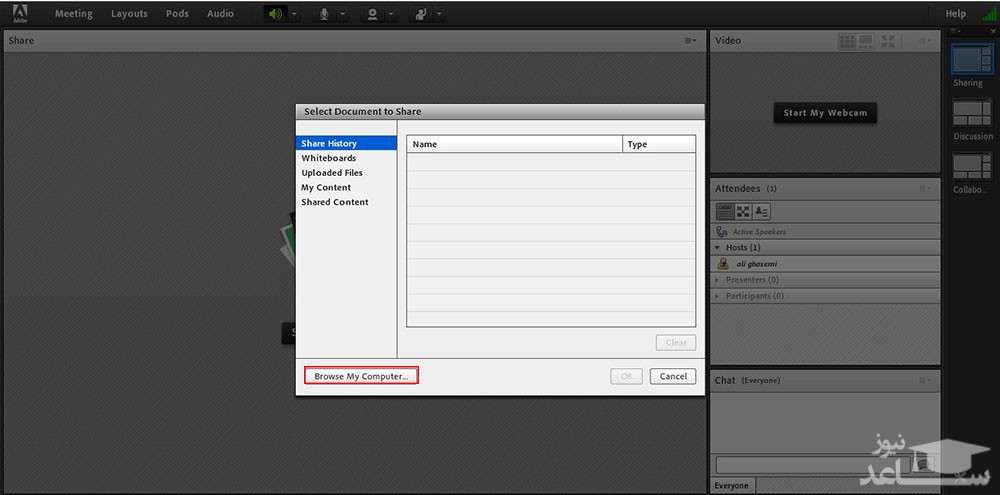Select attendee list view icon

(725, 211)
